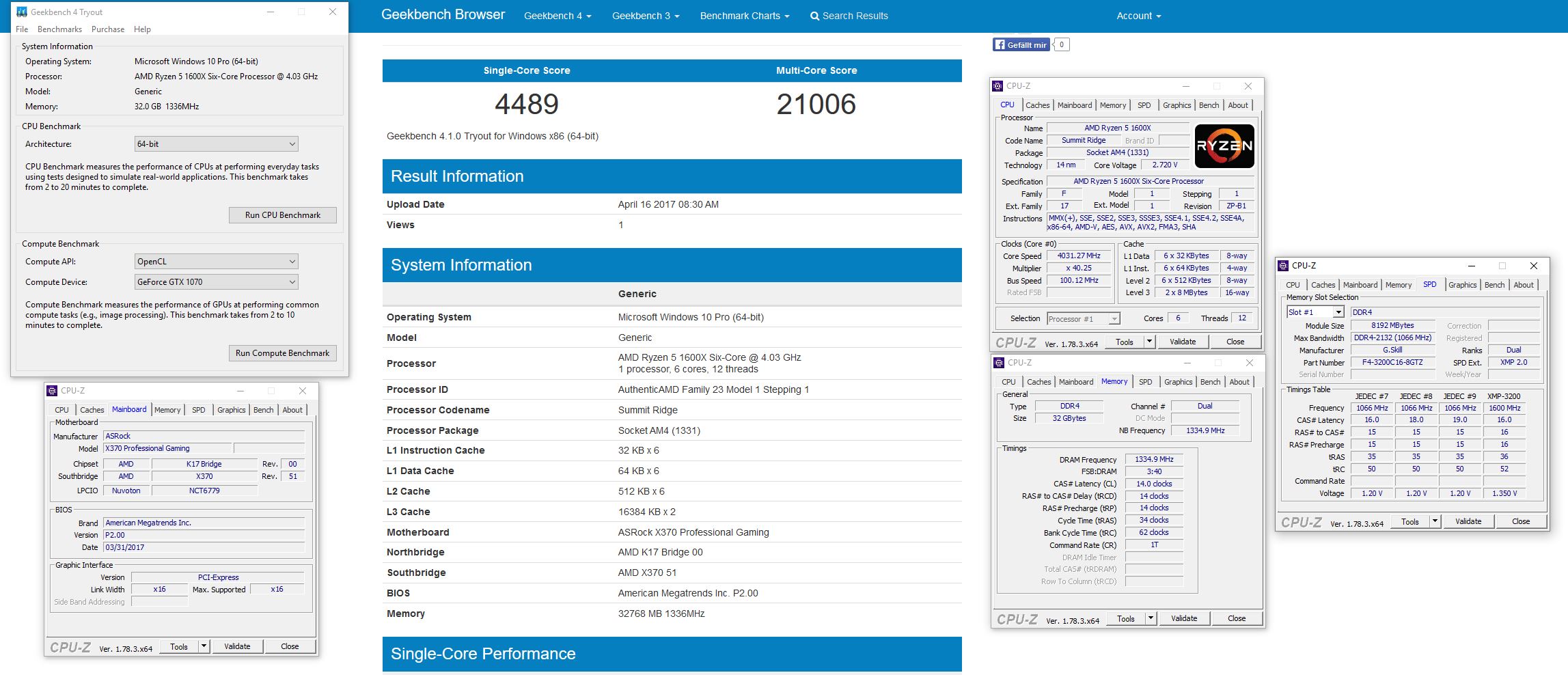Open the Benchmarks menu in Geekbench
Viewport: 1568px width, 675px height.
pyautogui.click(x=59, y=29)
